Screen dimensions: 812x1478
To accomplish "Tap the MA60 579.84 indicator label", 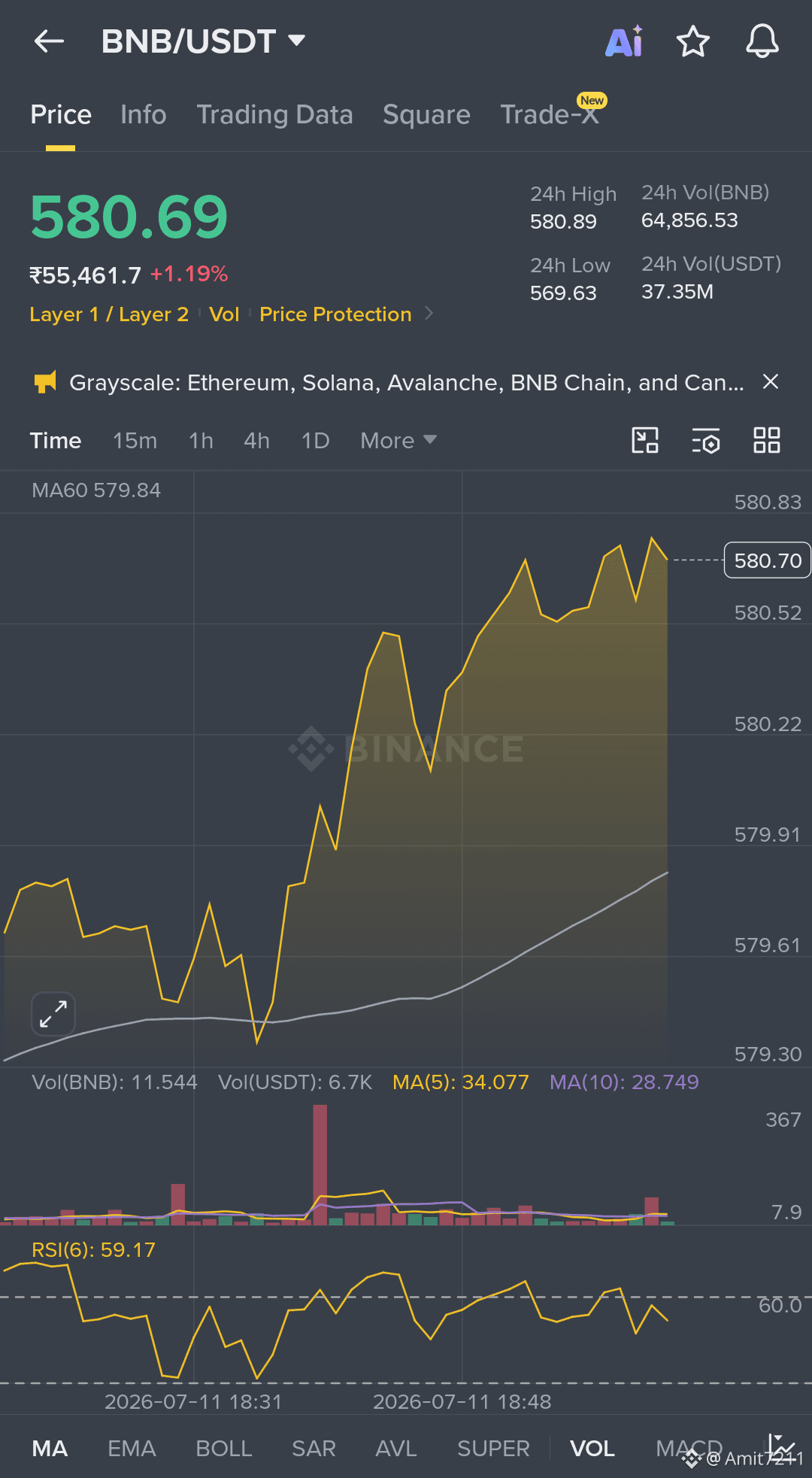I will (96, 490).
